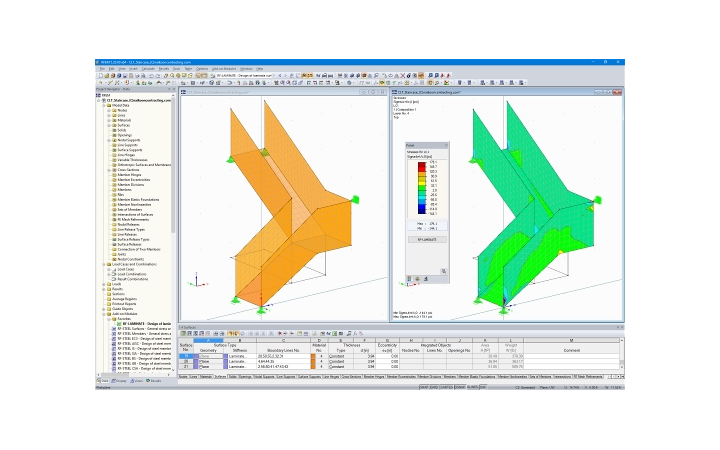This screenshot has height=450, width=720.
Task: Select Result Combinations tree item
Action: (133, 279)
